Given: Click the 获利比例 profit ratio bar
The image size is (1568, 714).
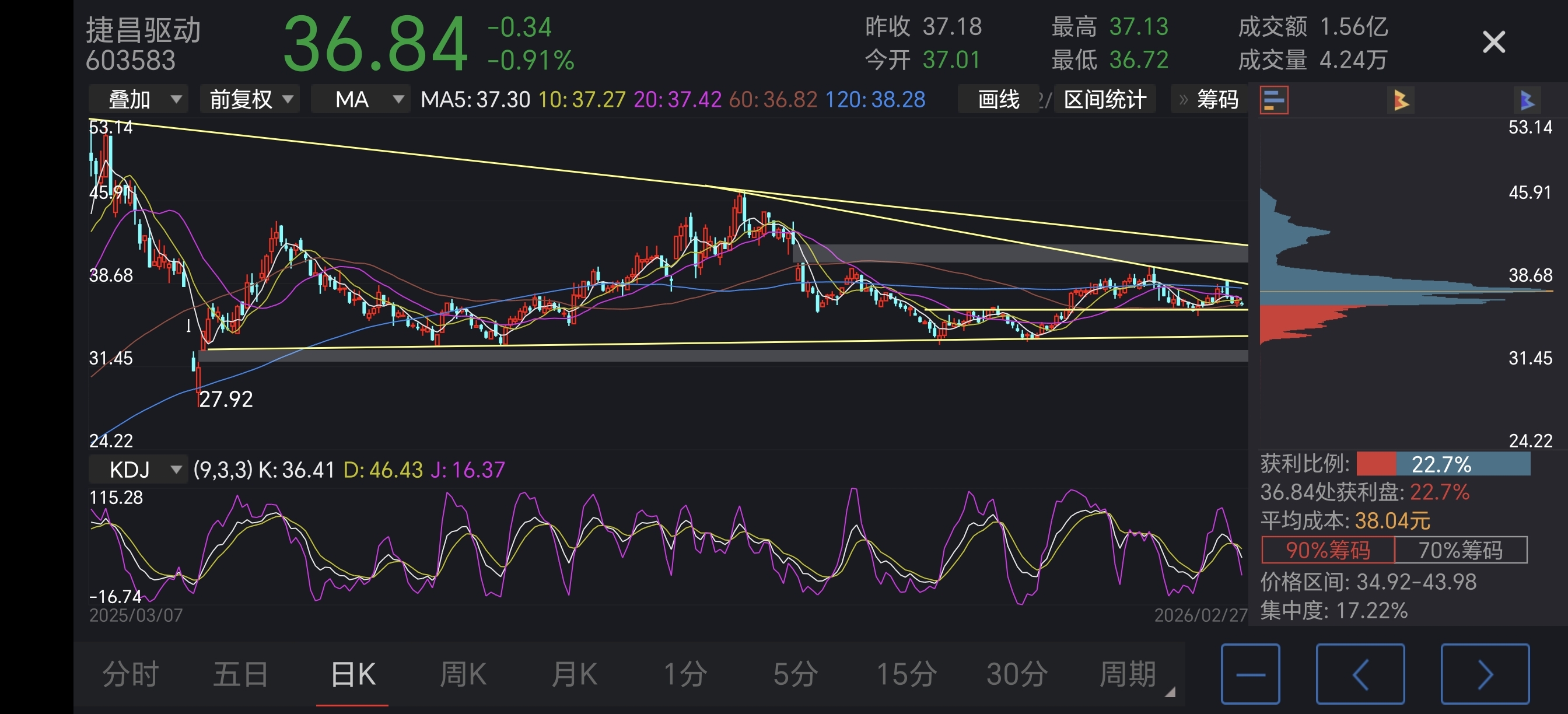Looking at the screenshot, I should pyautogui.click(x=1443, y=464).
